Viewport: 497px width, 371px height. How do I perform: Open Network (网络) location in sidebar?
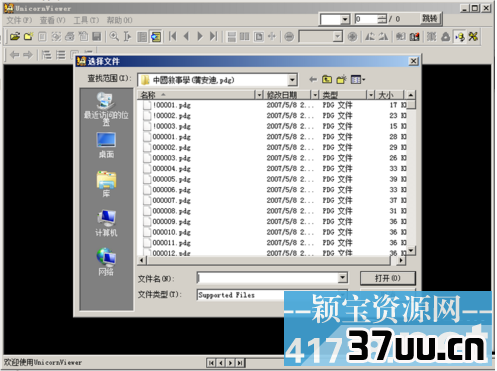[106, 262]
